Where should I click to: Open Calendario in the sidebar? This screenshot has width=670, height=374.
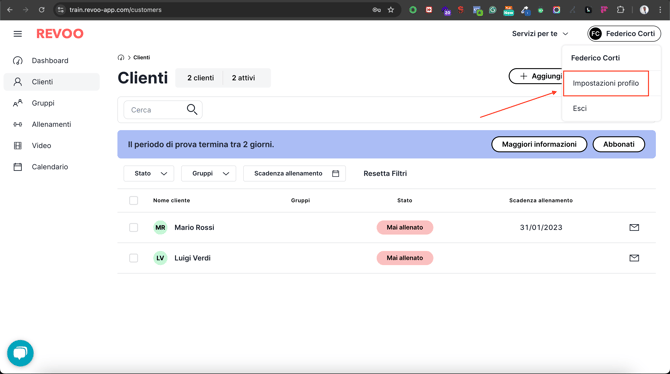[x=52, y=167]
